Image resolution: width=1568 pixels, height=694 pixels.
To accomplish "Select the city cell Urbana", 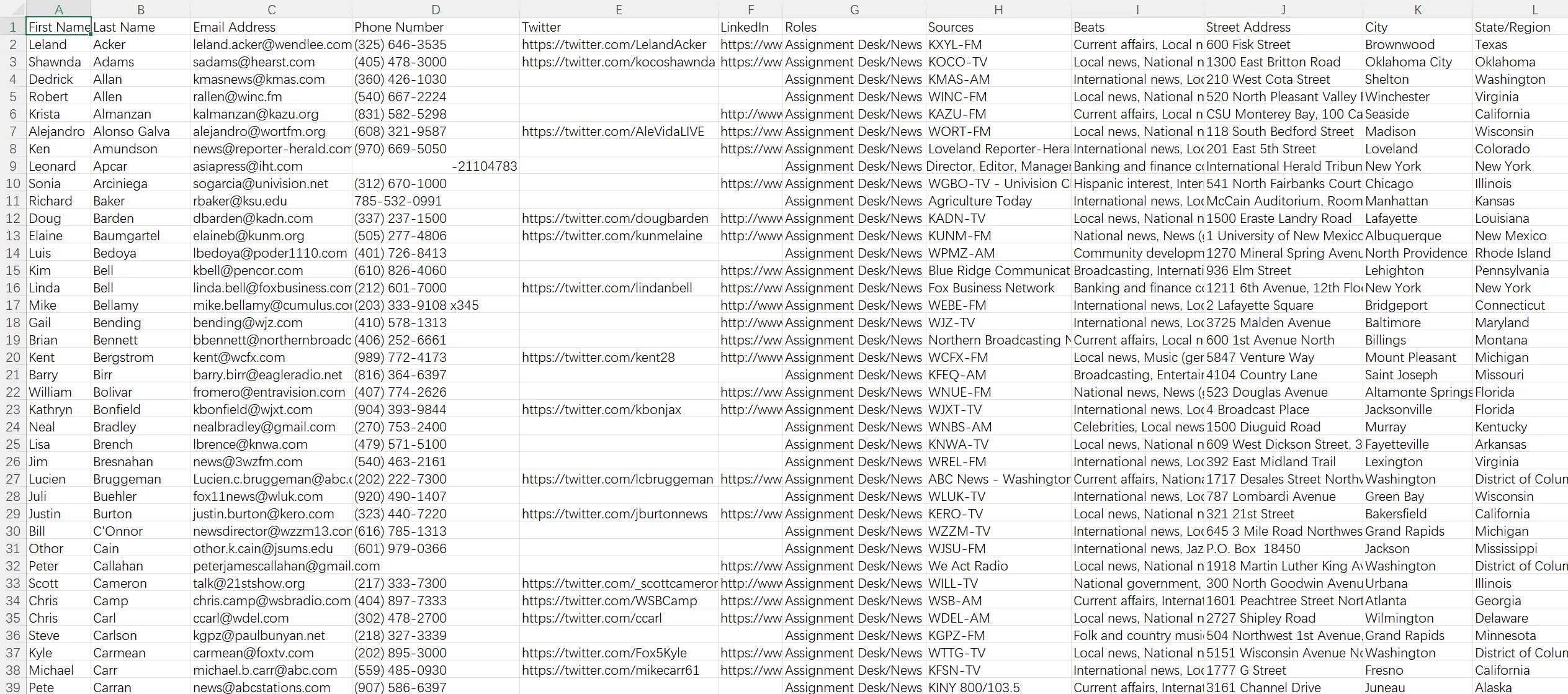I will 1418,584.
